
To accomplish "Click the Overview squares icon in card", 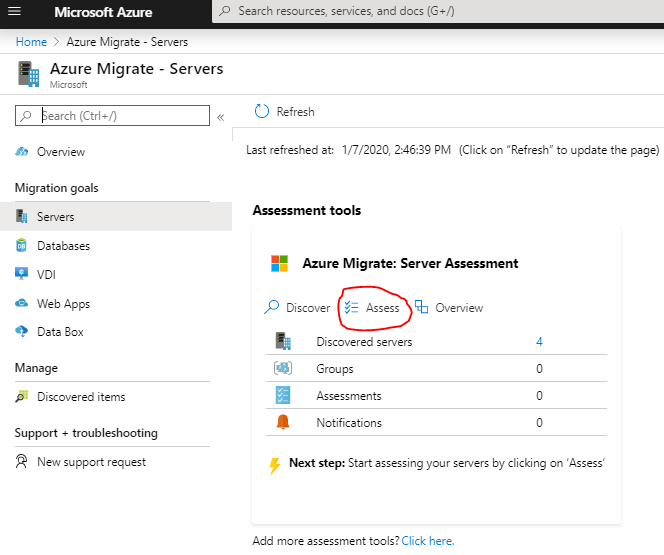I will (421, 306).
